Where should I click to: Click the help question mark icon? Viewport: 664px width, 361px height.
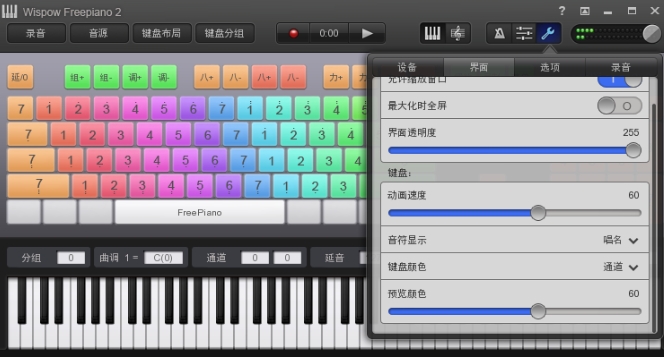562,11
